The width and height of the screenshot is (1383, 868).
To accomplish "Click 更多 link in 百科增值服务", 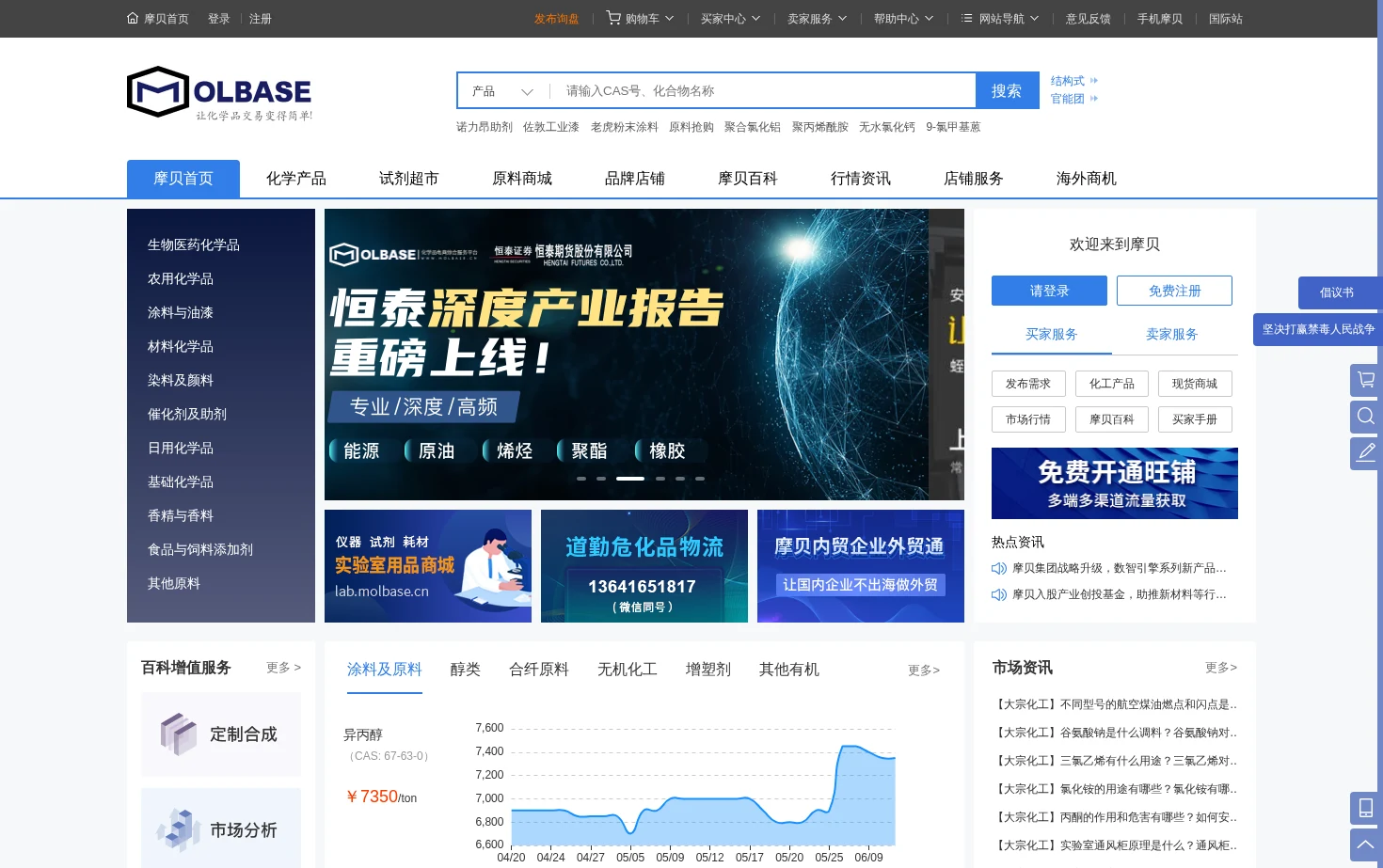I will pyautogui.click(x=283, y=668).
